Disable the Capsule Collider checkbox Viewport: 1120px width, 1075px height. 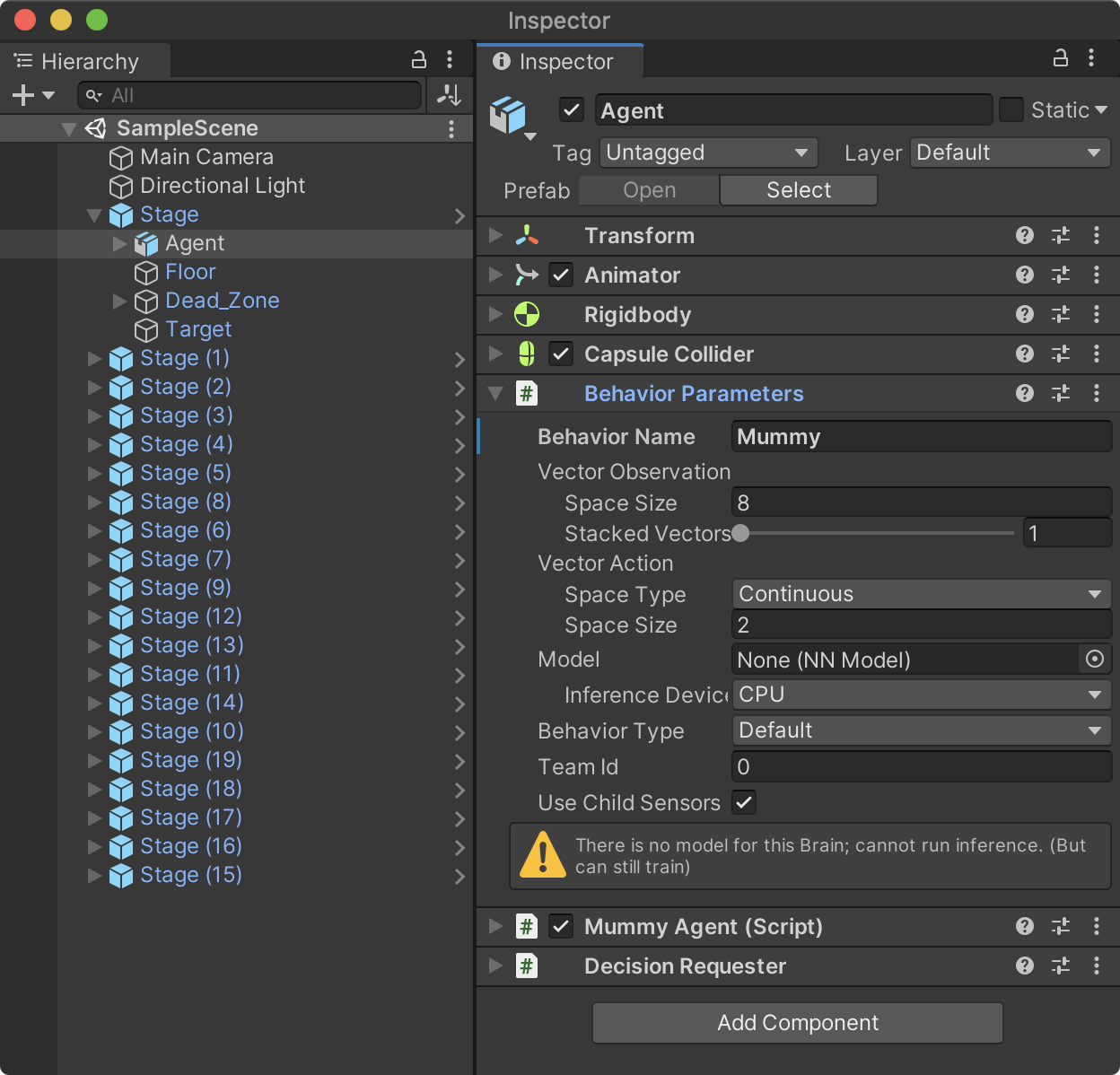pyautogui.click(x=561, y=354)
